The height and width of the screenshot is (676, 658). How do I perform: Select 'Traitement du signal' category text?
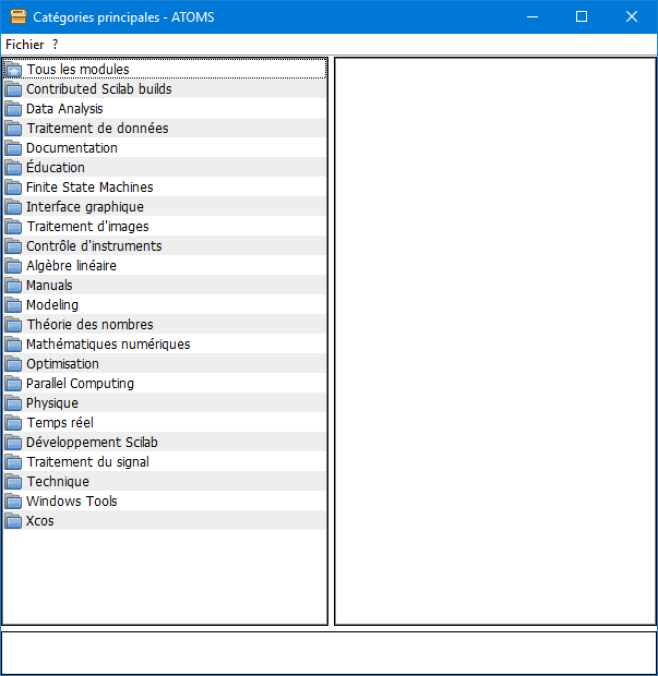tap(88, 462)
